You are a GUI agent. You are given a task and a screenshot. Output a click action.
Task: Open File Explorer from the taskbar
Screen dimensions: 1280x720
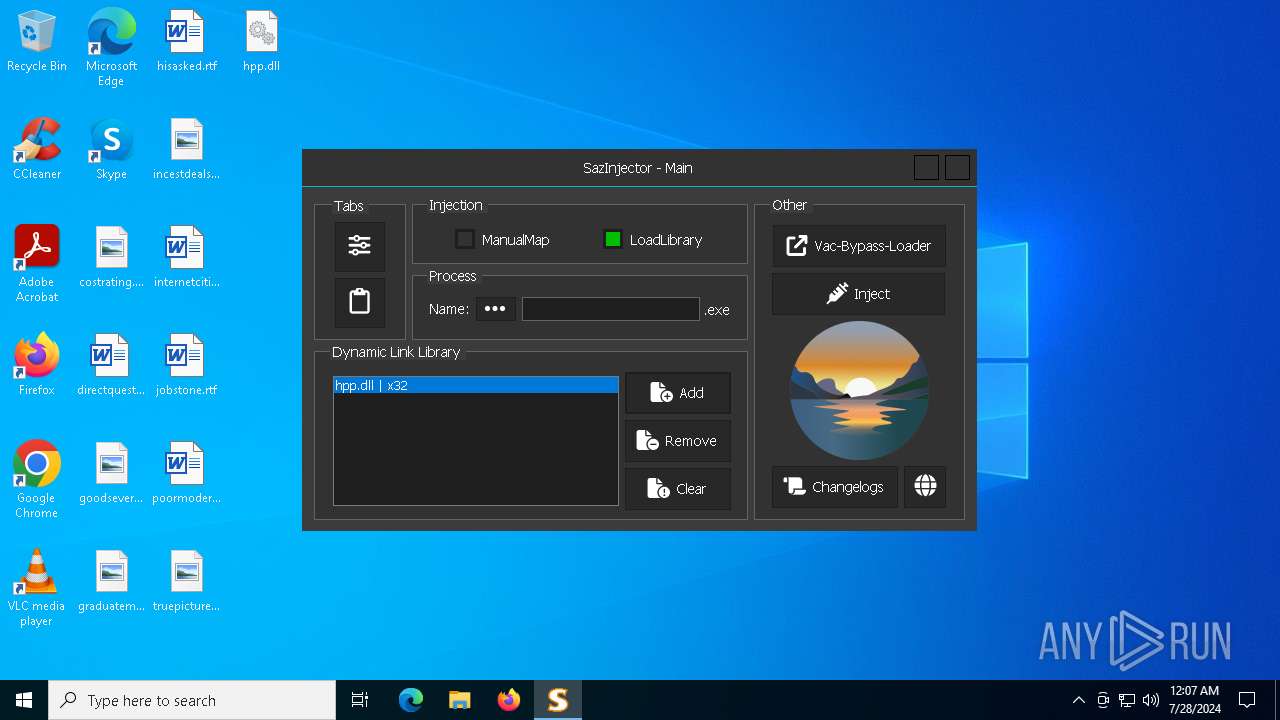pyautogui.click(x=459, y=700)
